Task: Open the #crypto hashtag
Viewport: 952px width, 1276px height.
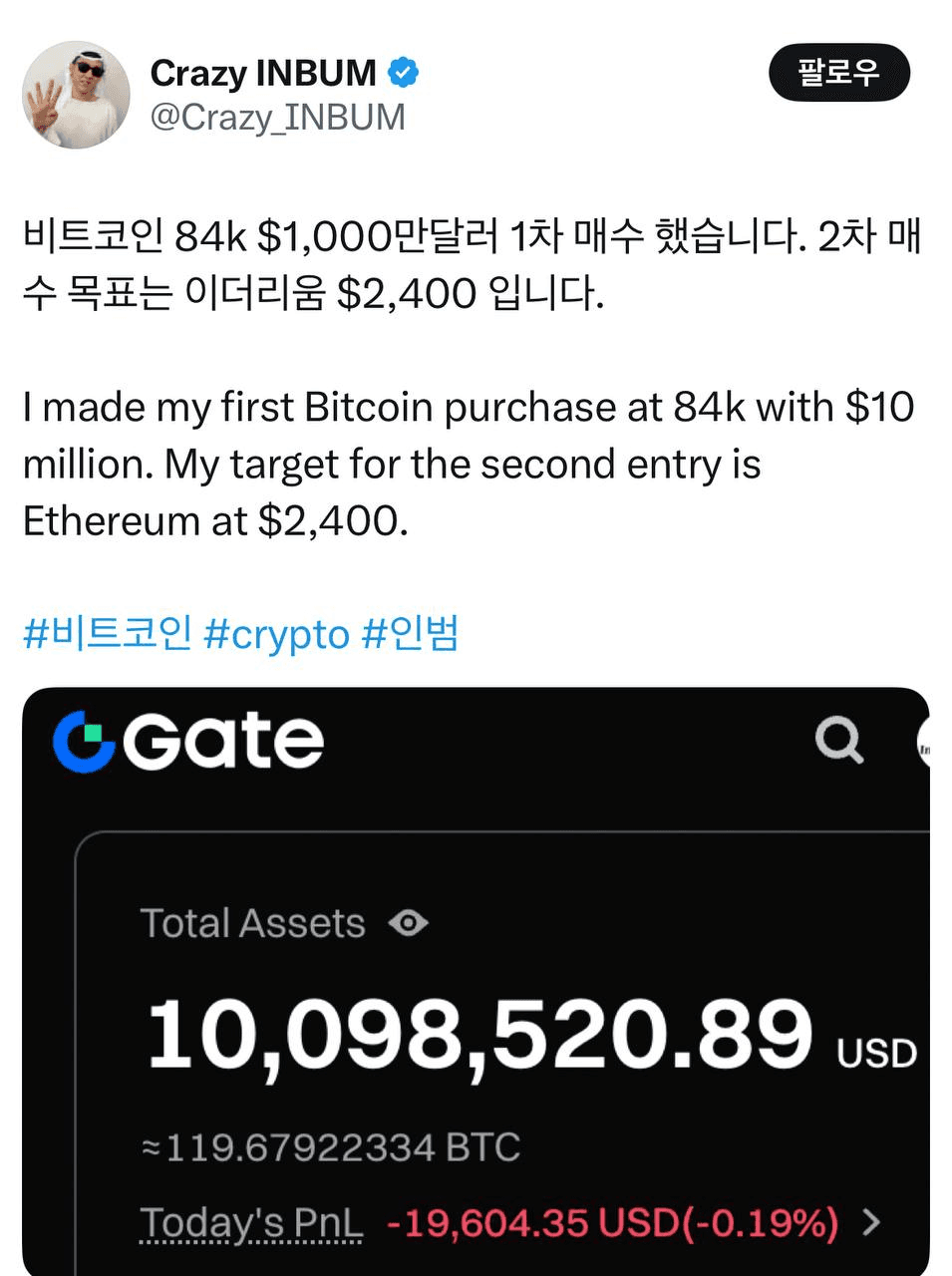Action: pos(276,634)
